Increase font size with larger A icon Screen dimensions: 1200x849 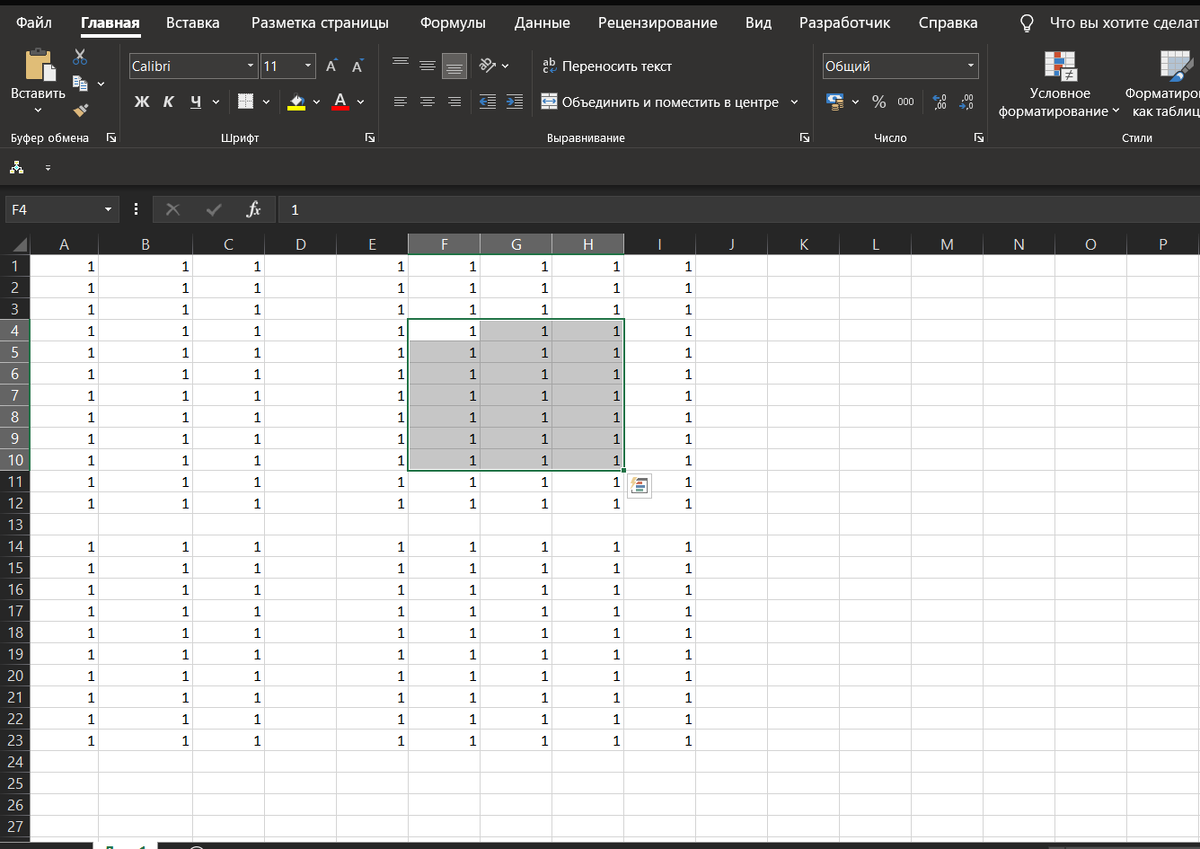point(331,66)
